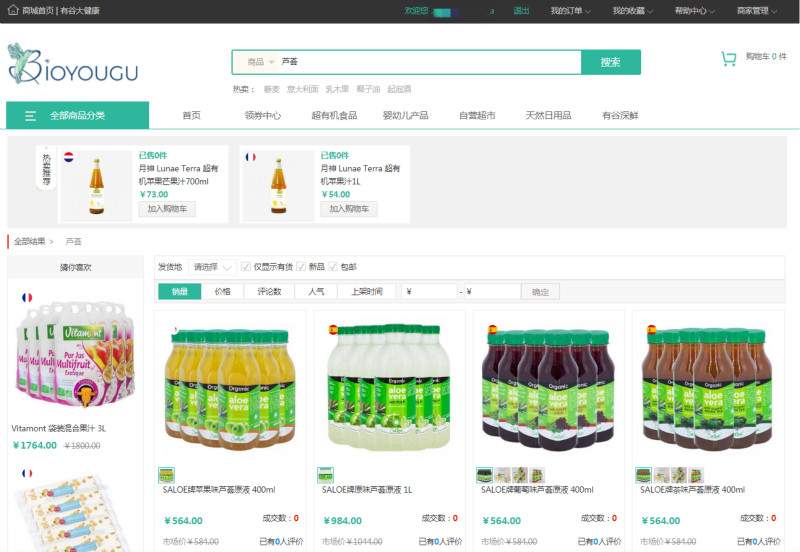Open 超有机食品 nav item

tap(334, 116)
